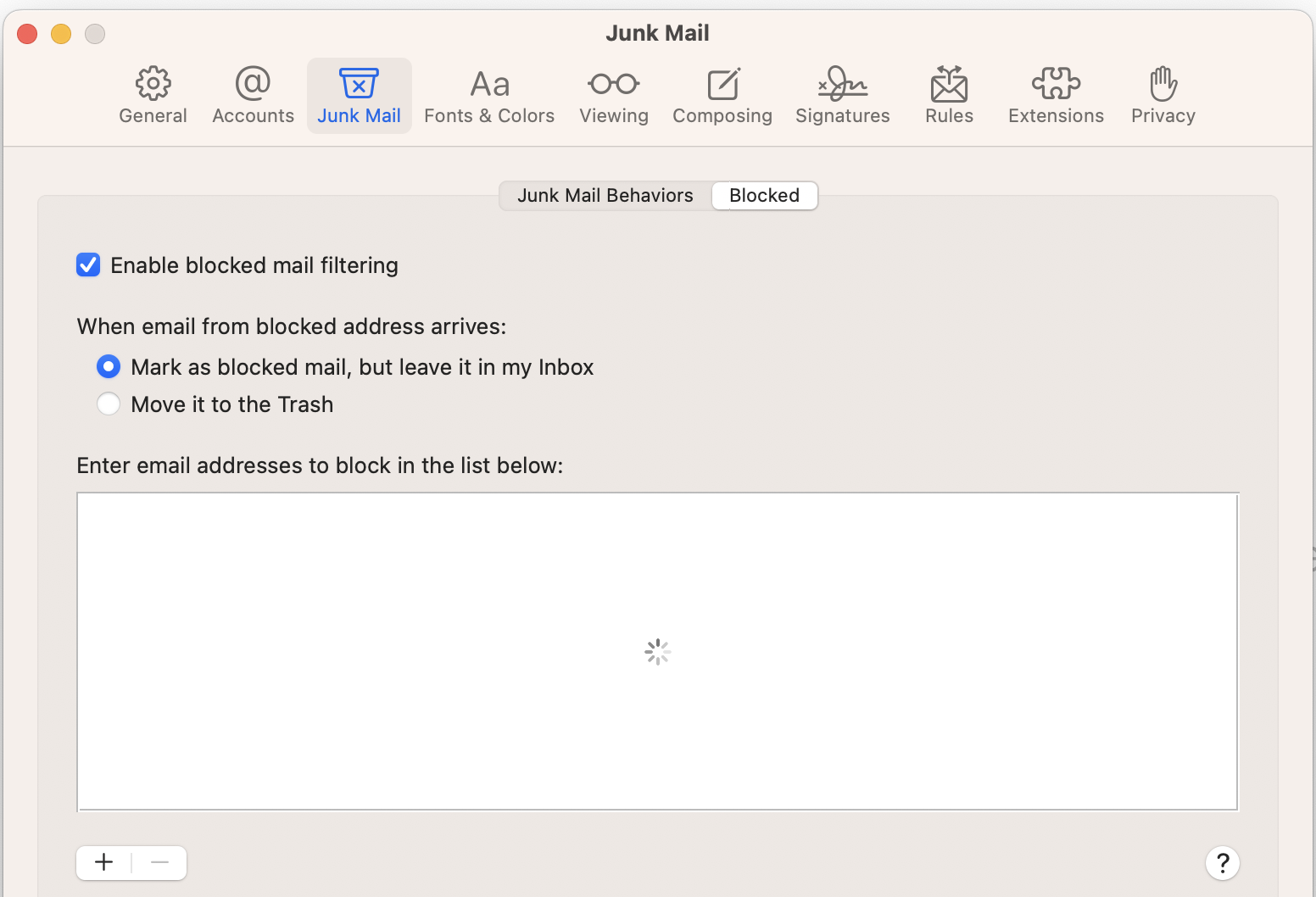
Task: Open the Viewing preferences pane
Action: pos(613,95)
